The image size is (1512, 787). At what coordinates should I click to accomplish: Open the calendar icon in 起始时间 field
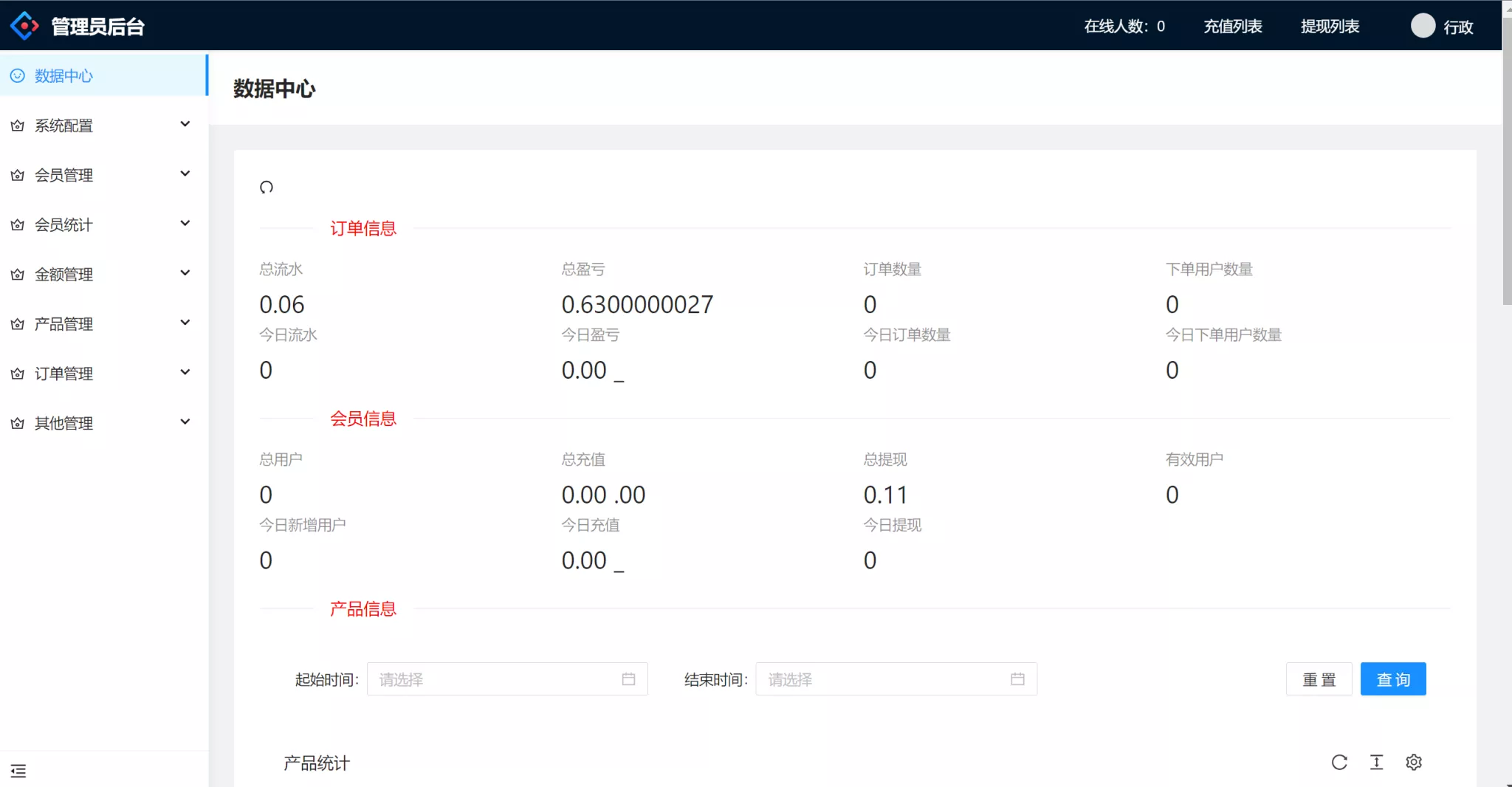click(628, 679)
